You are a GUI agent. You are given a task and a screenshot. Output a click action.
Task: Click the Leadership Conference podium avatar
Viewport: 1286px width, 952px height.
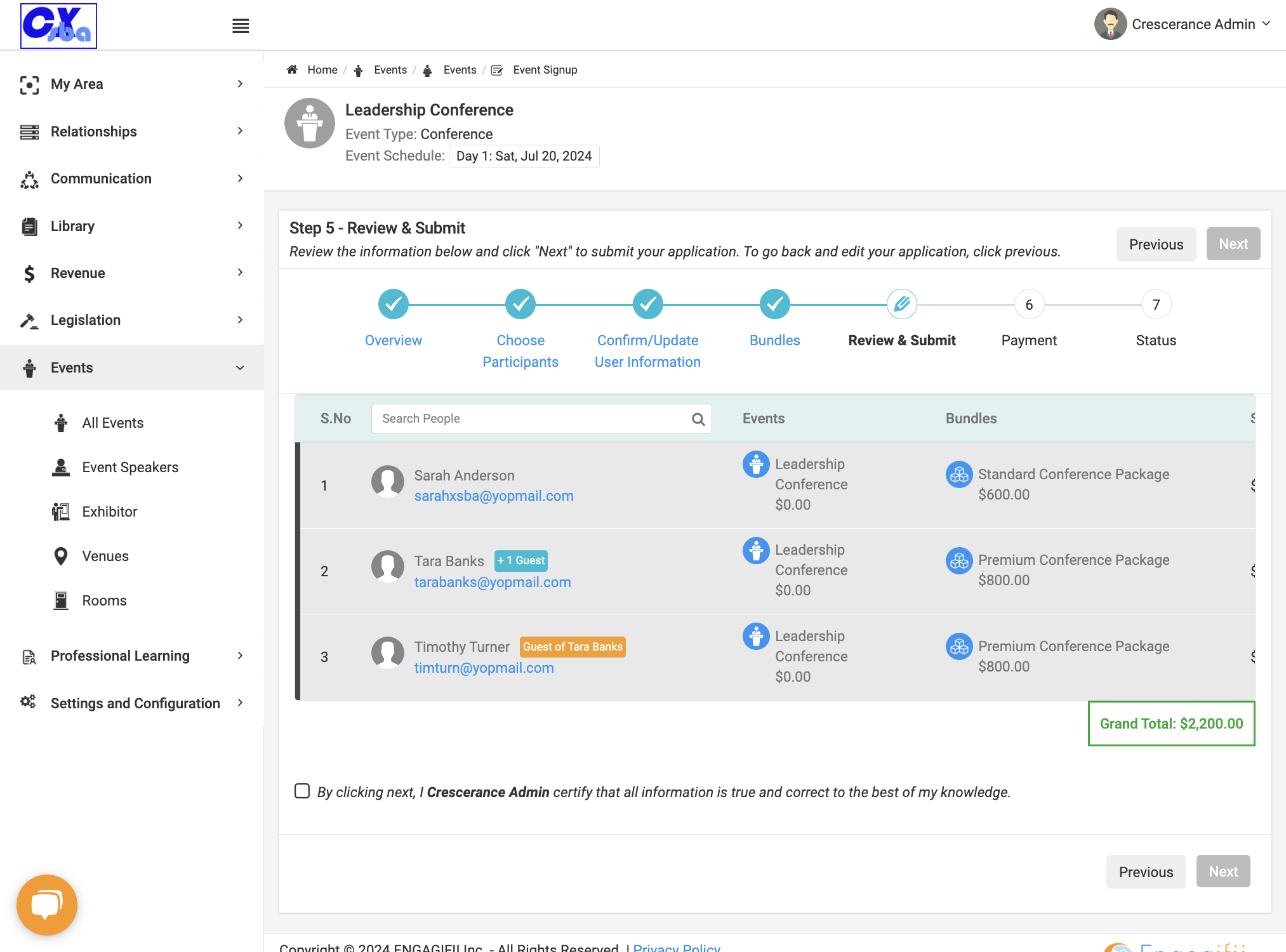tap(310, 123)
